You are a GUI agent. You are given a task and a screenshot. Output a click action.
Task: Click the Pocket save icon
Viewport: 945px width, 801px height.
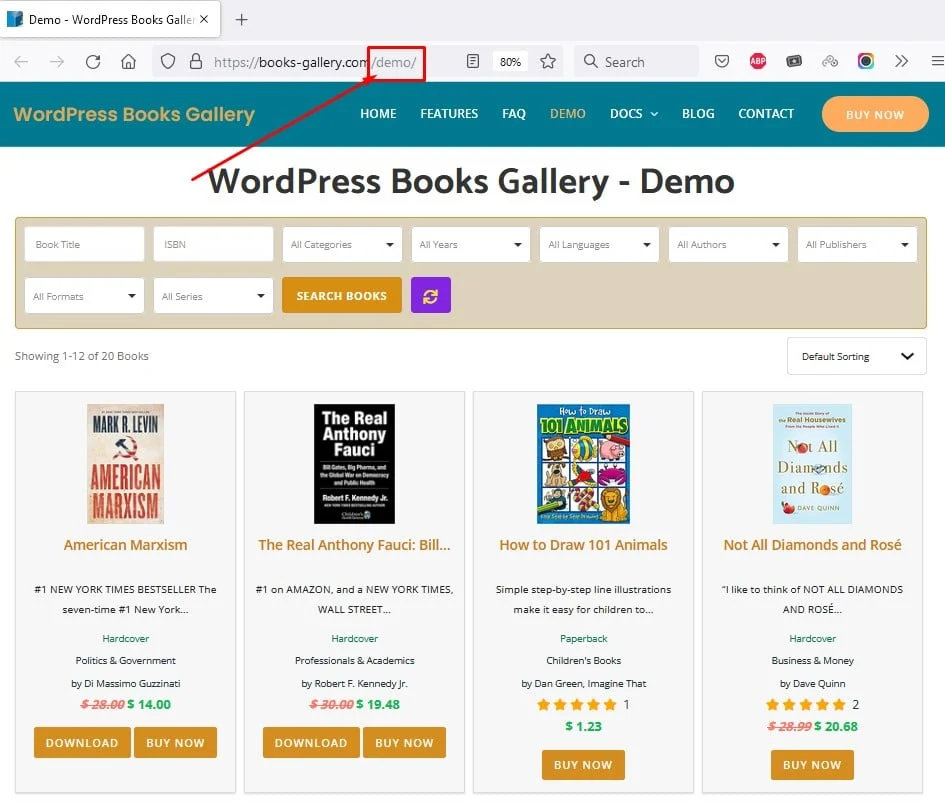722,61
